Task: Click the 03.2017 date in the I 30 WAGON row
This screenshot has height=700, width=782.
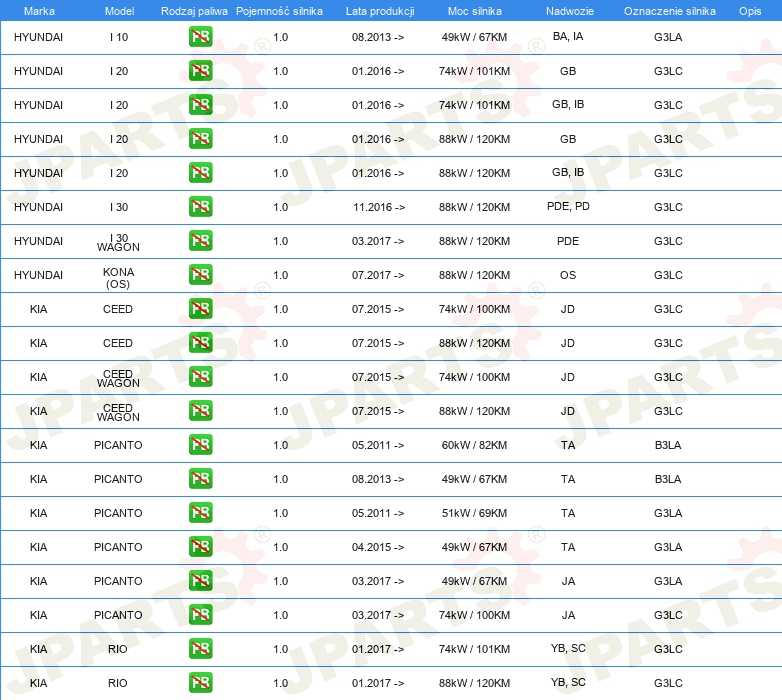Action: pos(378,241)
